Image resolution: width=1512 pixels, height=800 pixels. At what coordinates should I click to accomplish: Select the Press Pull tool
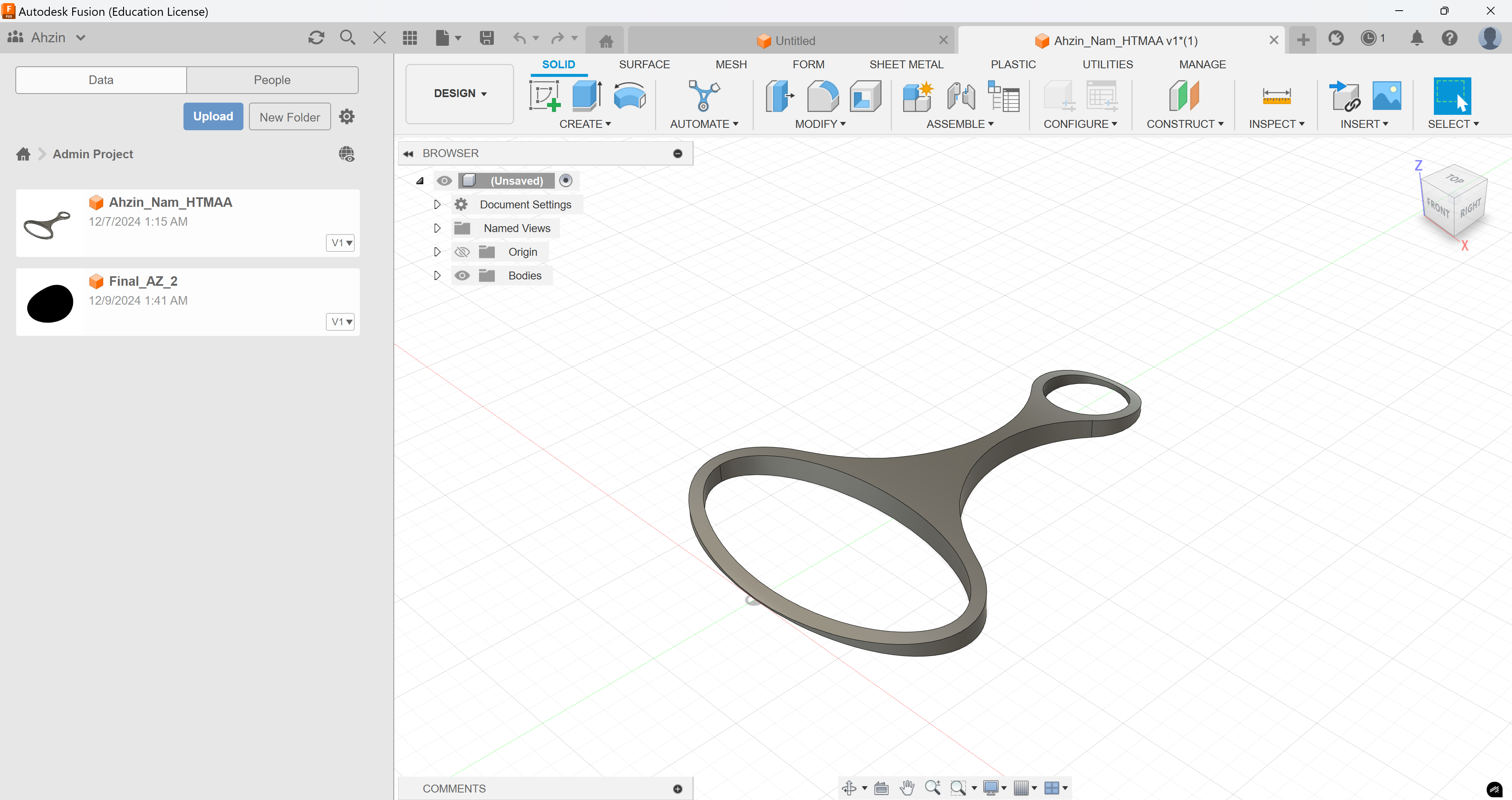coord(780,96)
